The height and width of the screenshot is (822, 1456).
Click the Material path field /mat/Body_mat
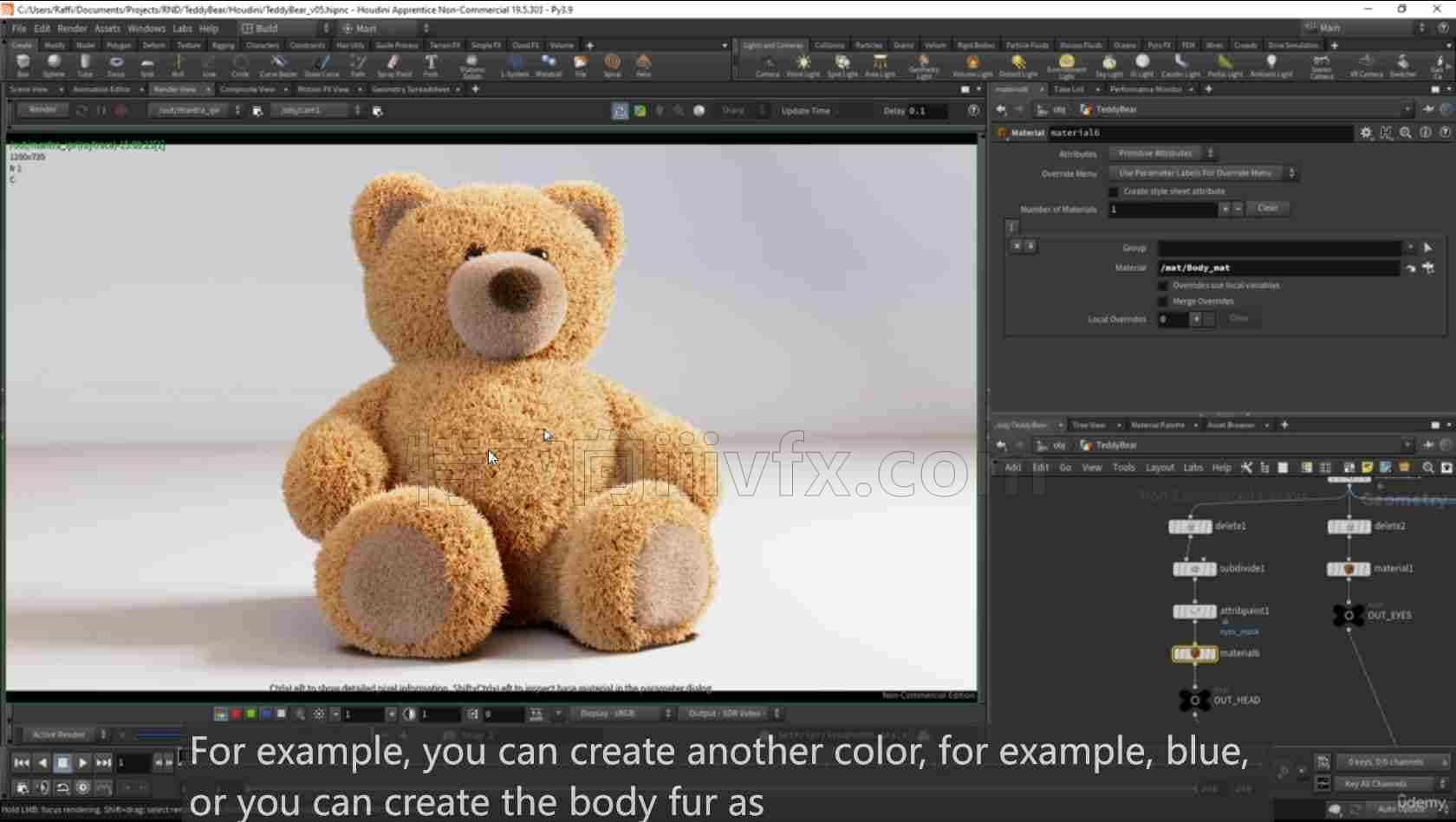tap(1278, 269)
